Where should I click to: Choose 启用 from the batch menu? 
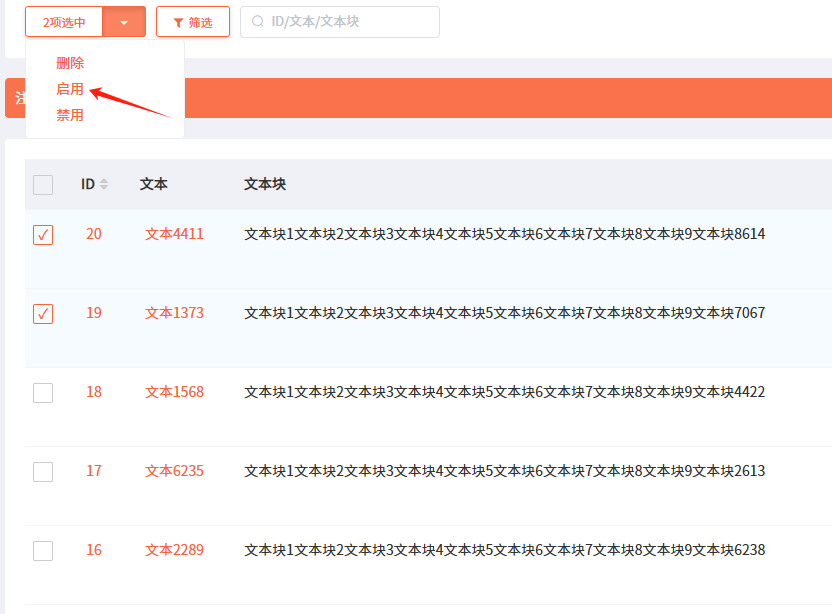[x=70, y=89]
